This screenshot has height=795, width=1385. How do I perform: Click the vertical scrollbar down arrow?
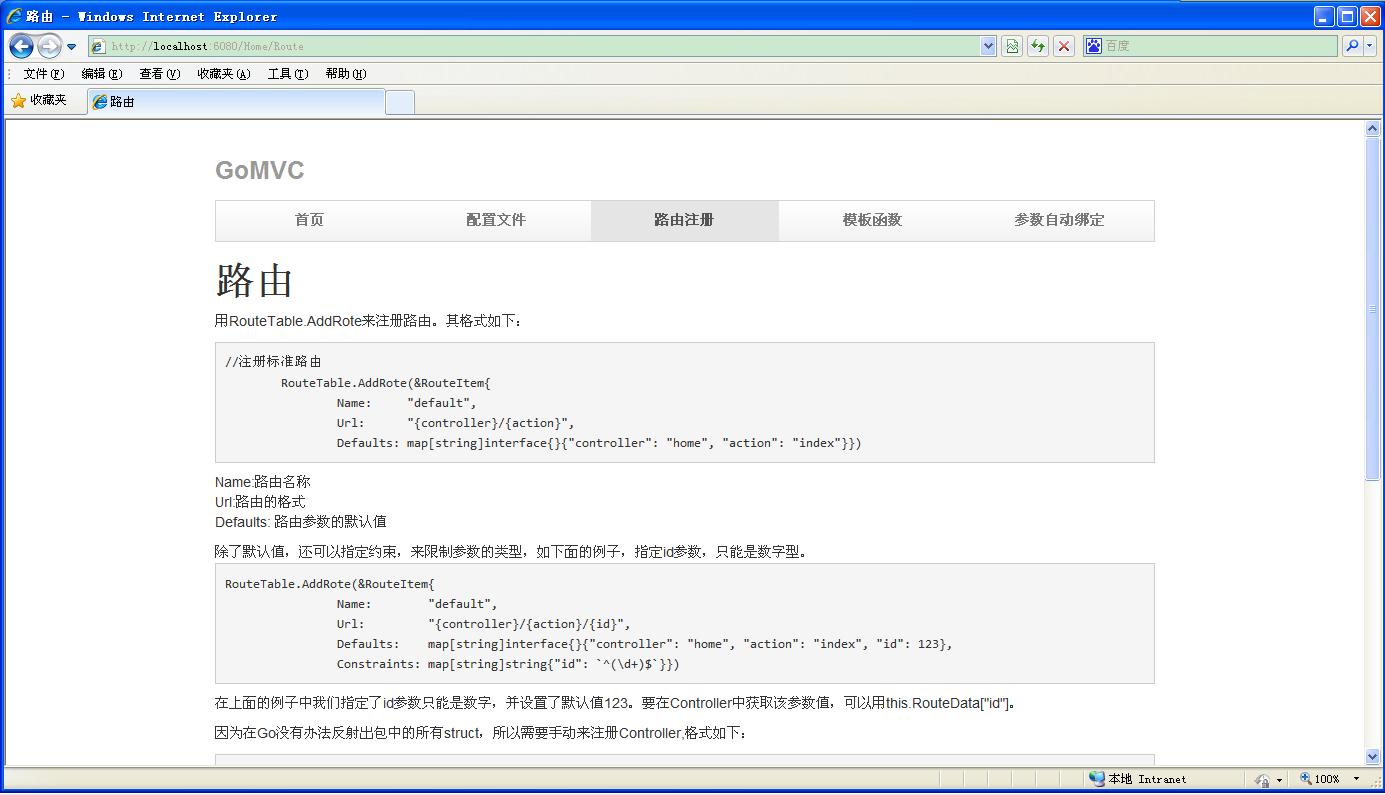[1372, 757]
